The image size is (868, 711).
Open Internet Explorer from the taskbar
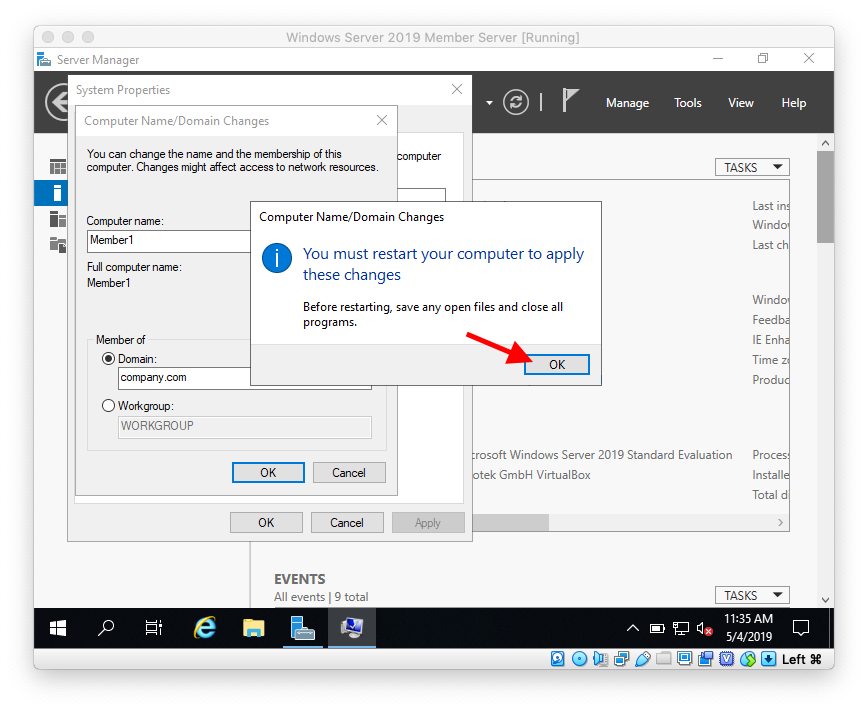[x=204, y=628]
